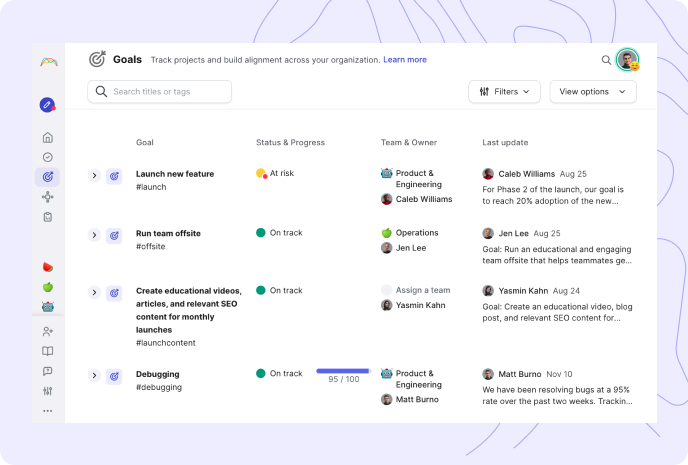Open the watermelon team icon in sidebar
688x465 pixels.
48,267
